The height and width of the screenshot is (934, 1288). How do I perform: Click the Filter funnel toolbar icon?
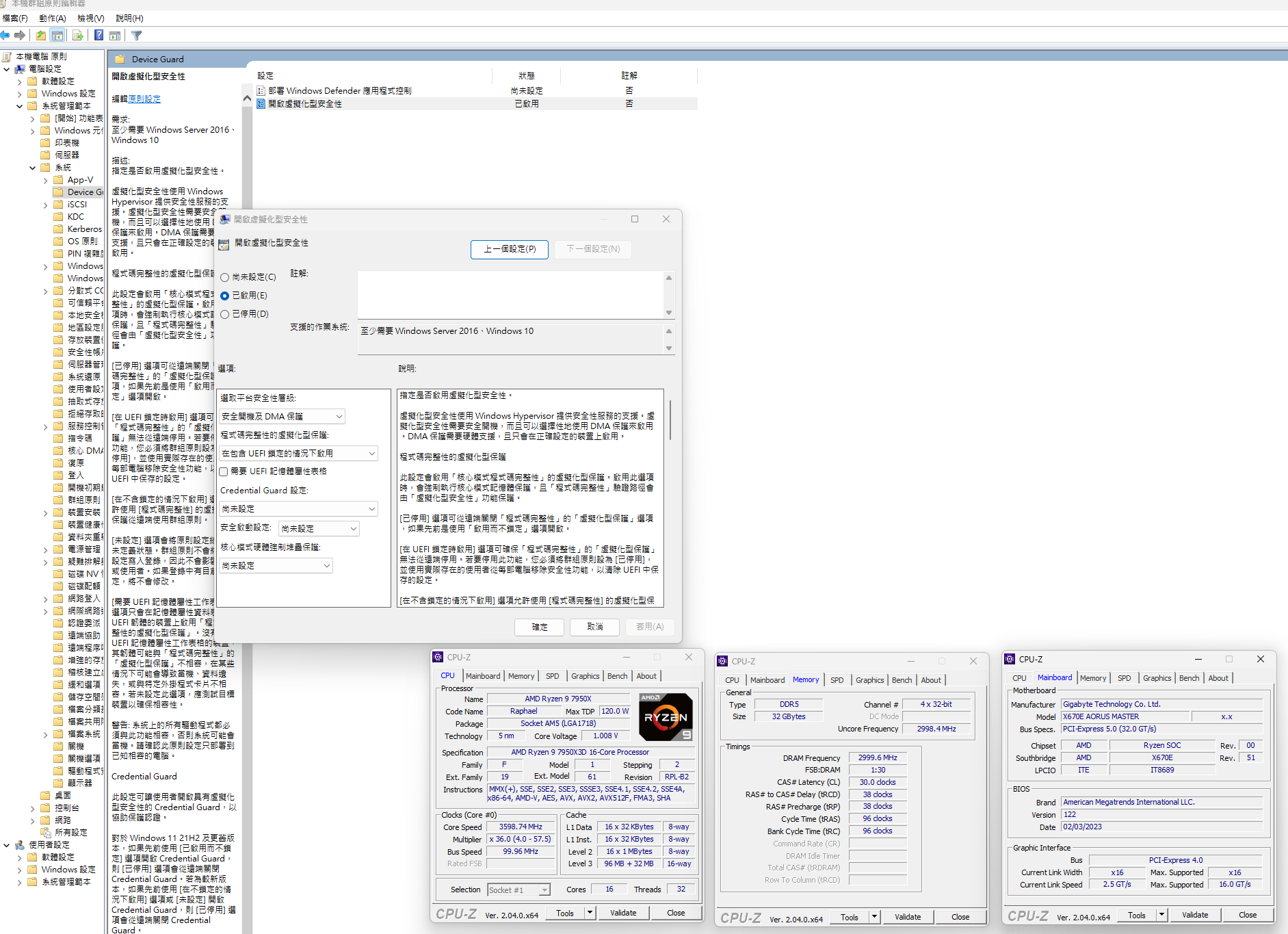(x=137, y=35)
